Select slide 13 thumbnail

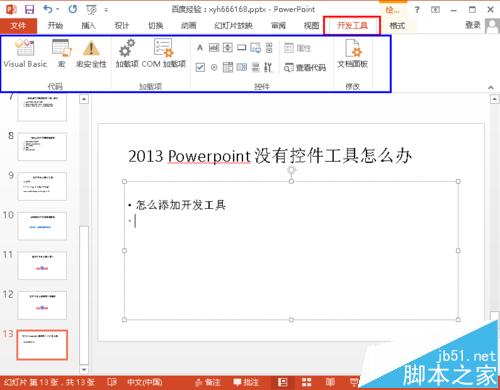click(42, 345)
